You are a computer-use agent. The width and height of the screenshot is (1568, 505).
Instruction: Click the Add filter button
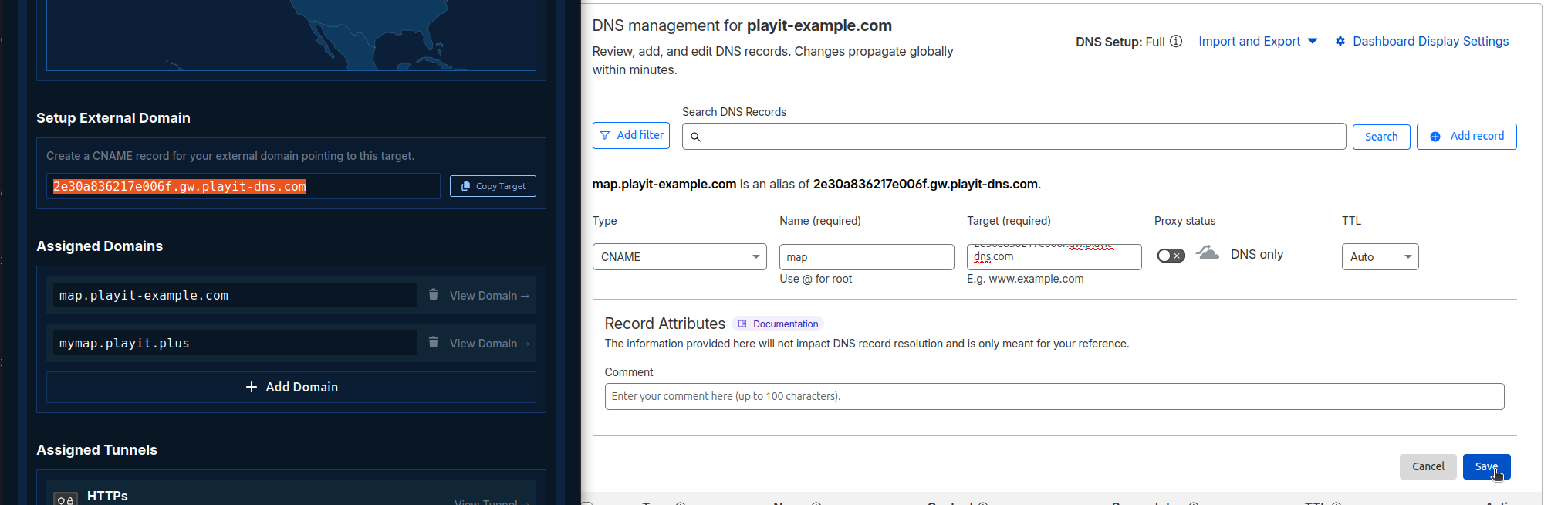[631, 135]
